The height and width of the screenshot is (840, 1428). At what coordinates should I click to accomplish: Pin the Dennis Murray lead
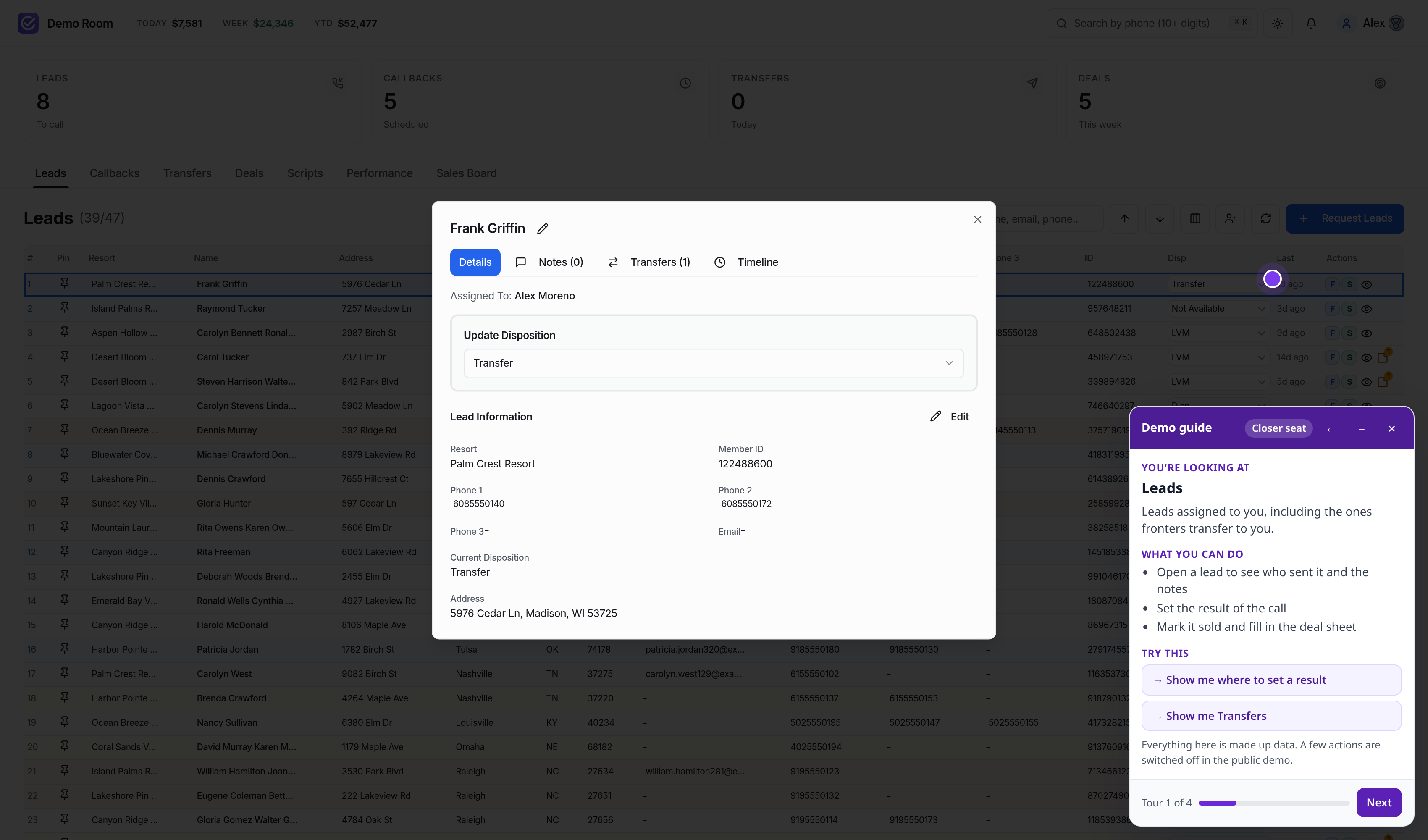click(64, 430)
